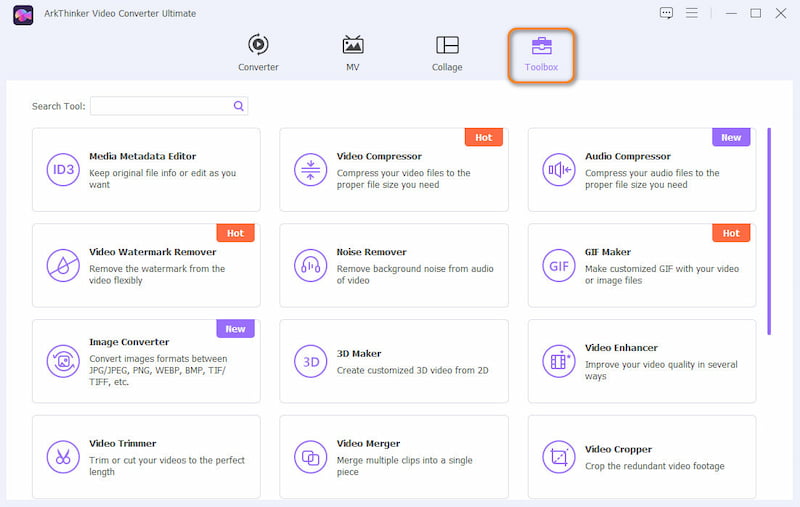Click the Noise Remover headphones icon
The image size is (800, 507).
[310, 266]
